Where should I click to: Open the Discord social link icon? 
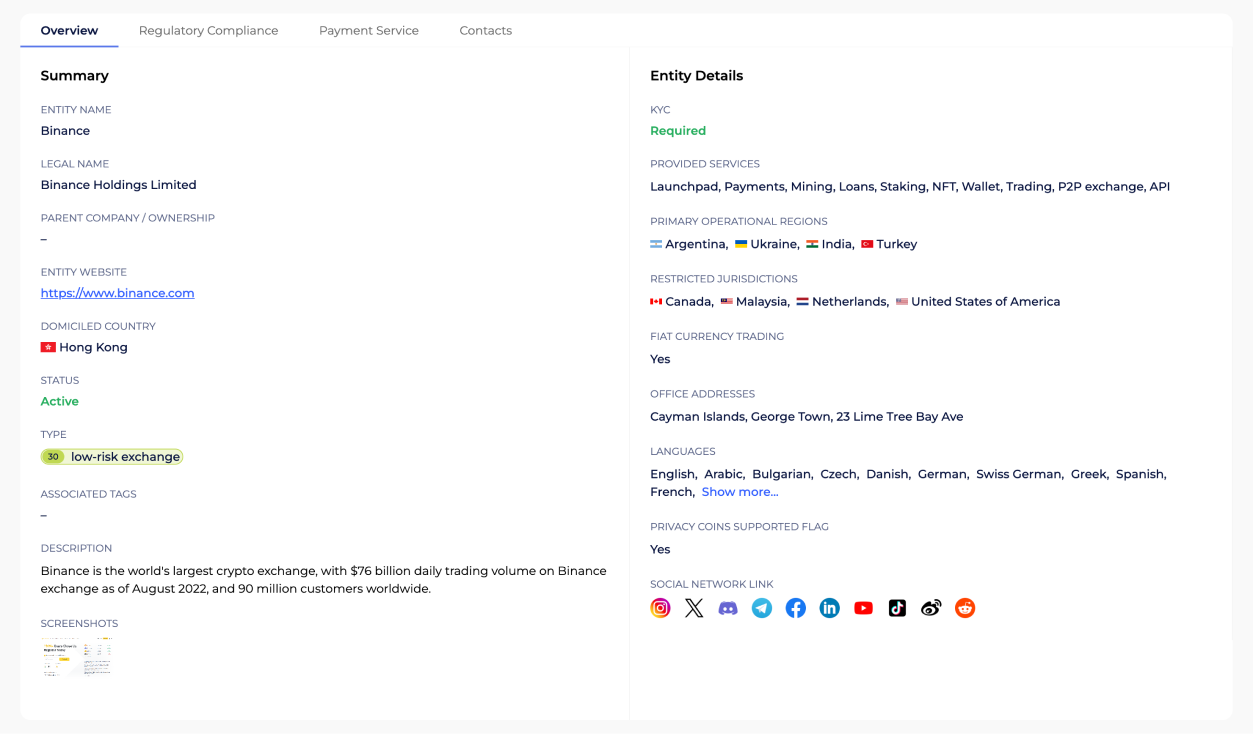tap(728, 608)
